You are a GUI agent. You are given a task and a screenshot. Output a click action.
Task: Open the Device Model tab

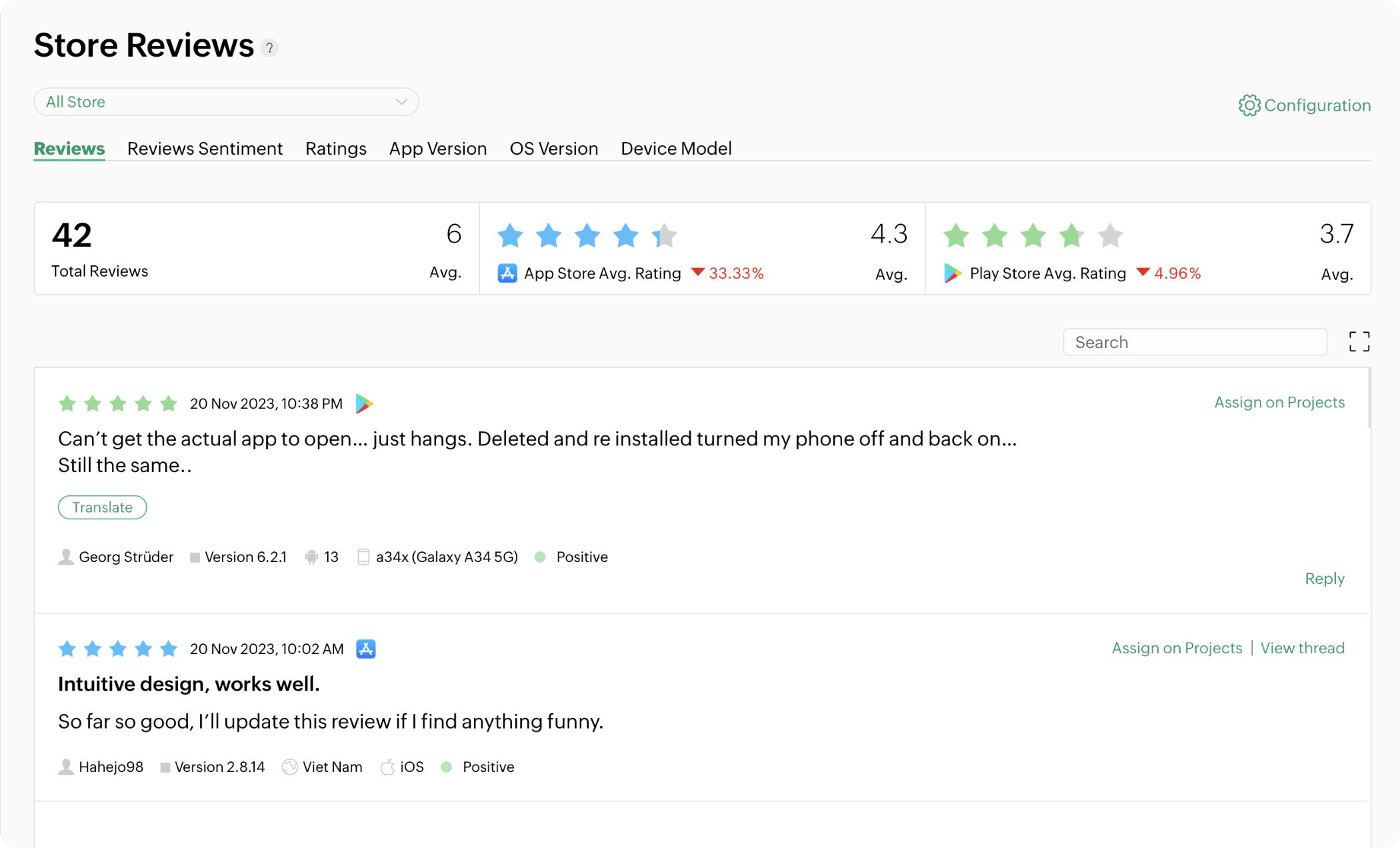tap(676, 148)
